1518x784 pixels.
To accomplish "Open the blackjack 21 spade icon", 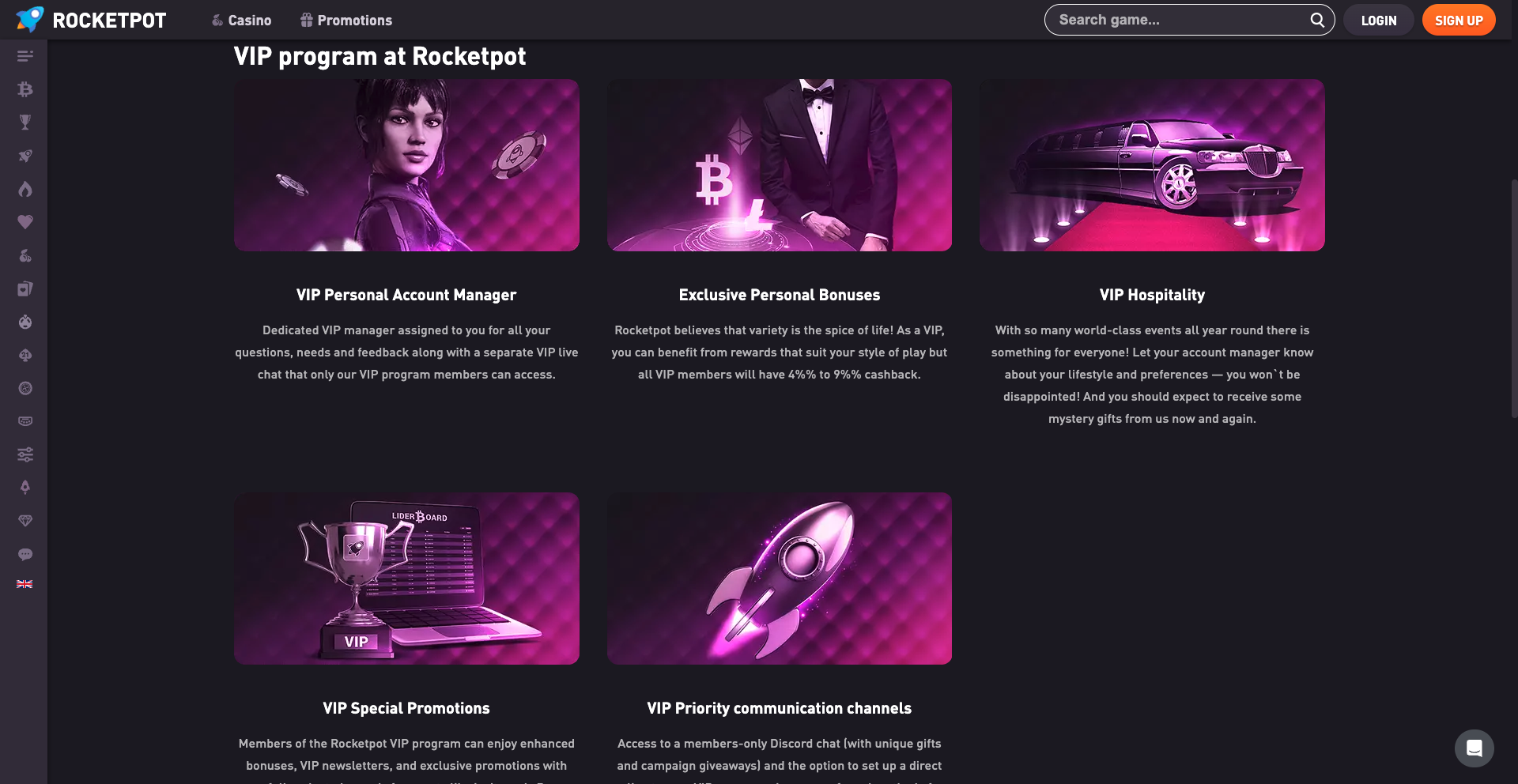I will click(x=25, y=355).
